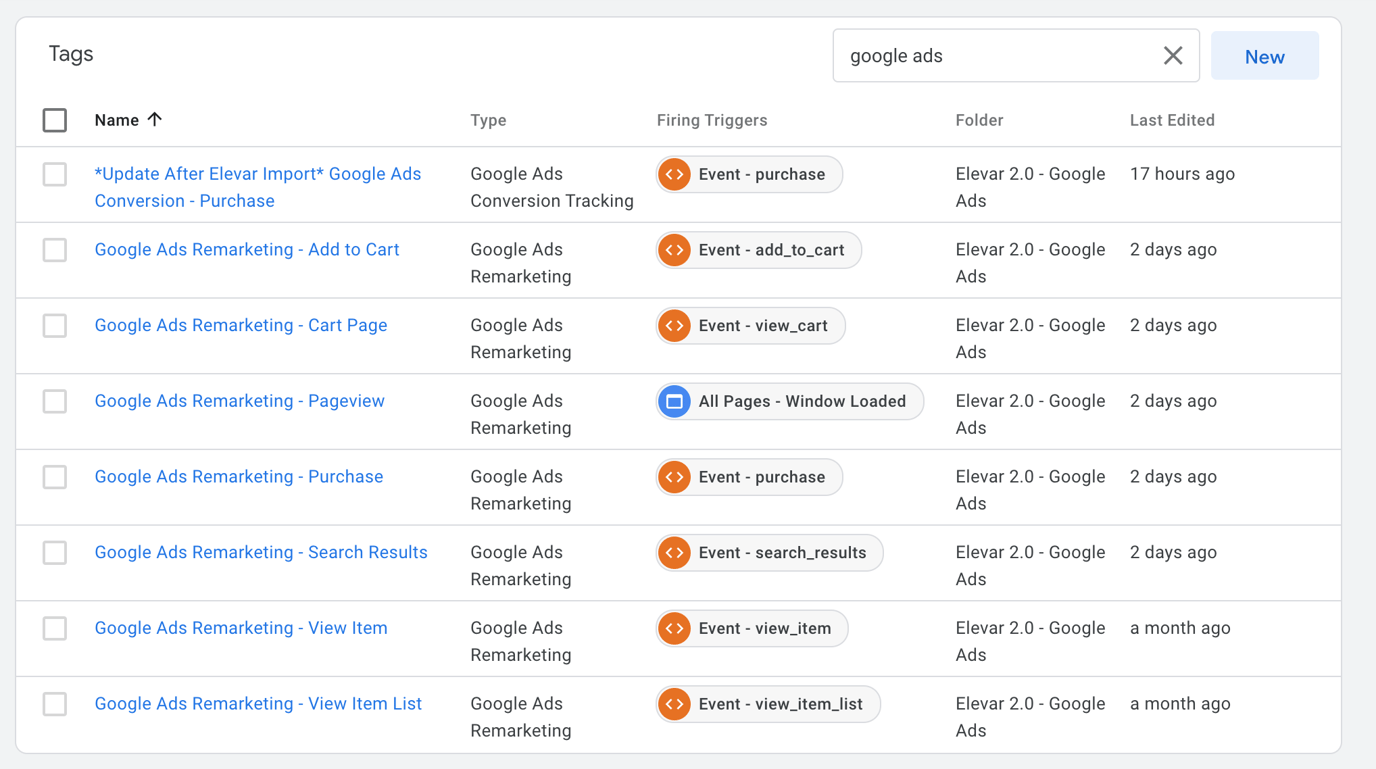
Task: Sort tags by the Type column header
Action: (x=488, y=120)
